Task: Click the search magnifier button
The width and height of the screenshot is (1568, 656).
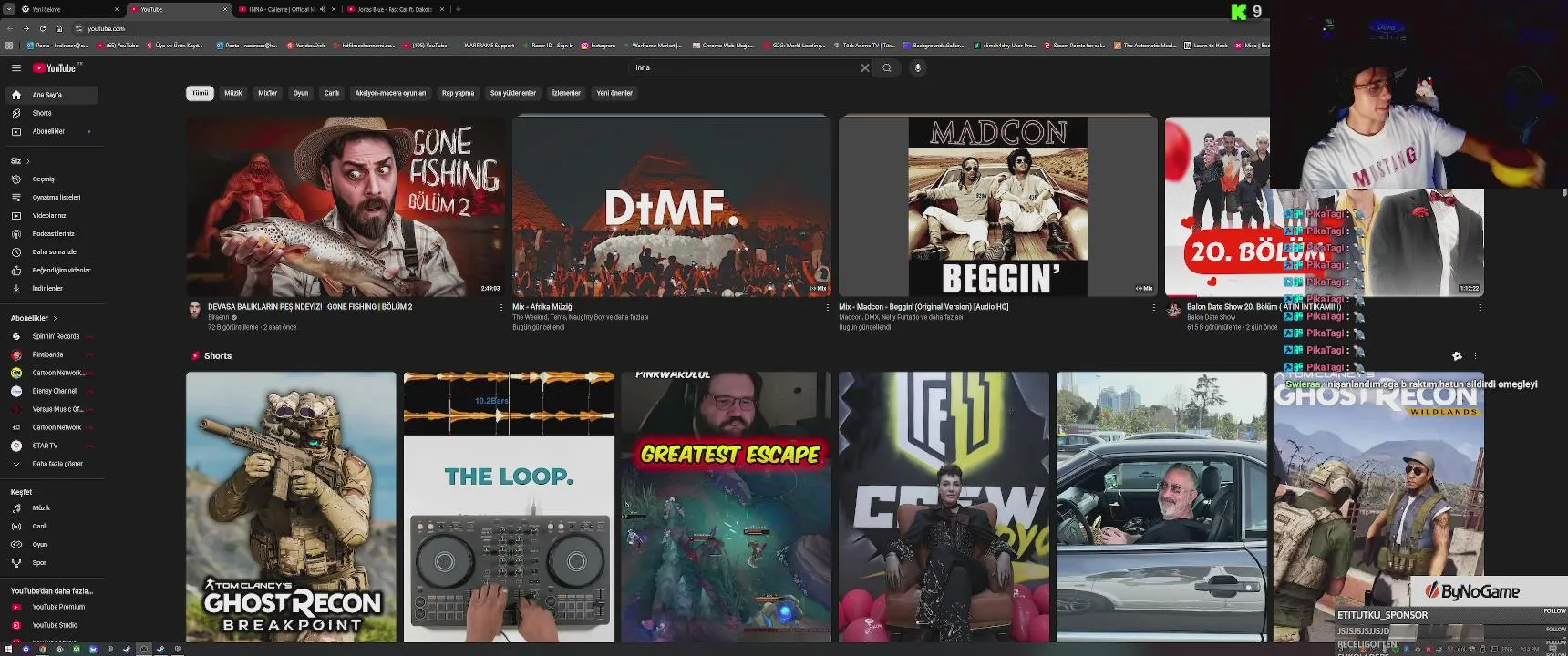Action: pyautogui.click(x=887, y=67)
